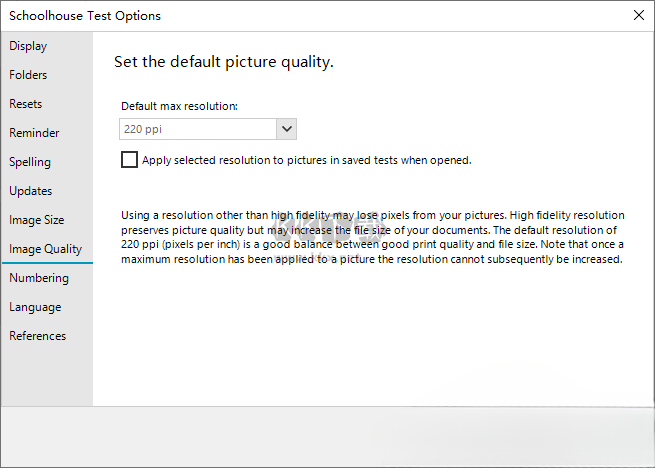This screenshot has height=468, width=655.
Task: Open the Spelling options tab
Action: coord(30,162)
